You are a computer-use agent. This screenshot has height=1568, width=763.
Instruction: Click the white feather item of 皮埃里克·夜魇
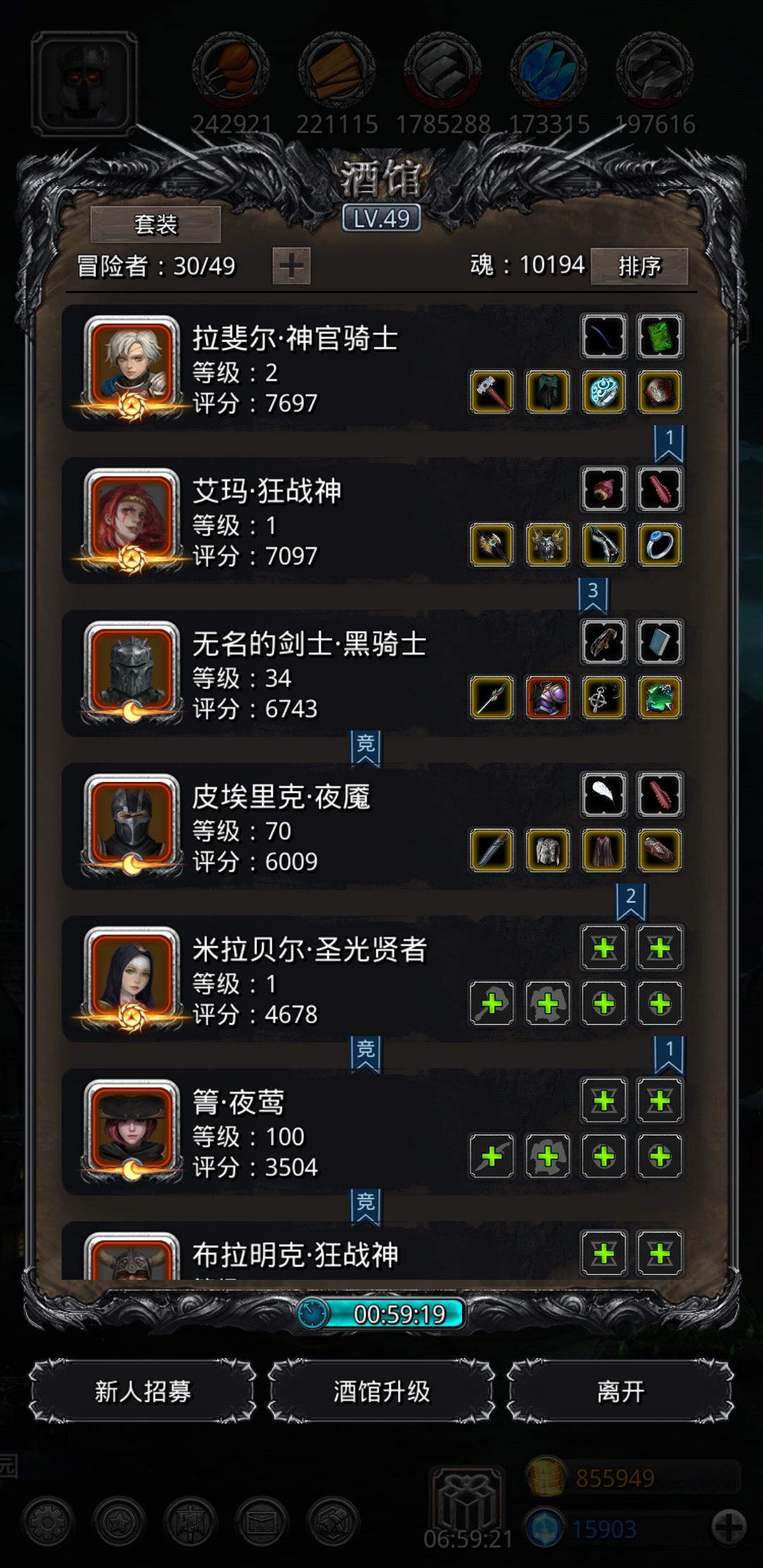(604, 795)
